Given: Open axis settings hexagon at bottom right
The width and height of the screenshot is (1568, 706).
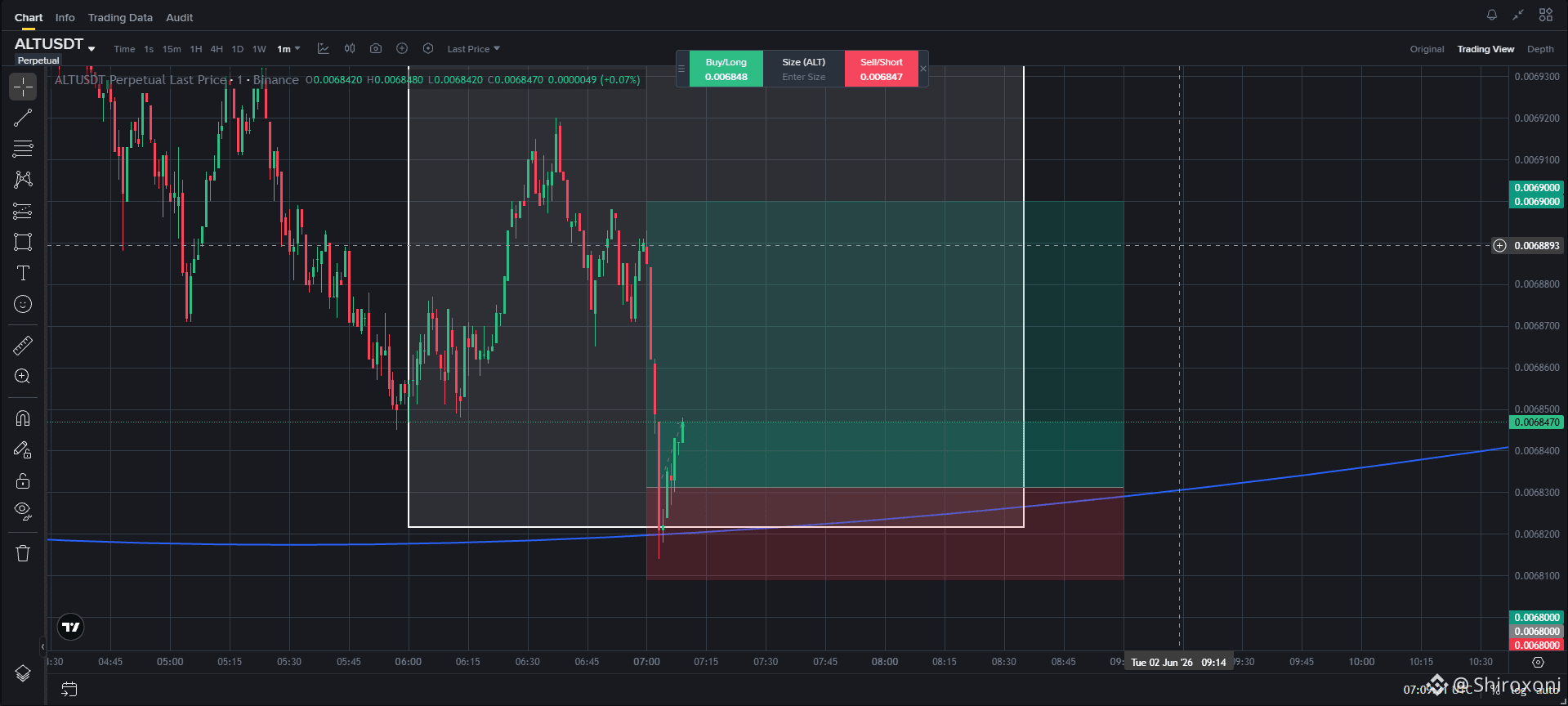Looking at the screenshot, I should pyautogui.click(x=1538, y=663).
